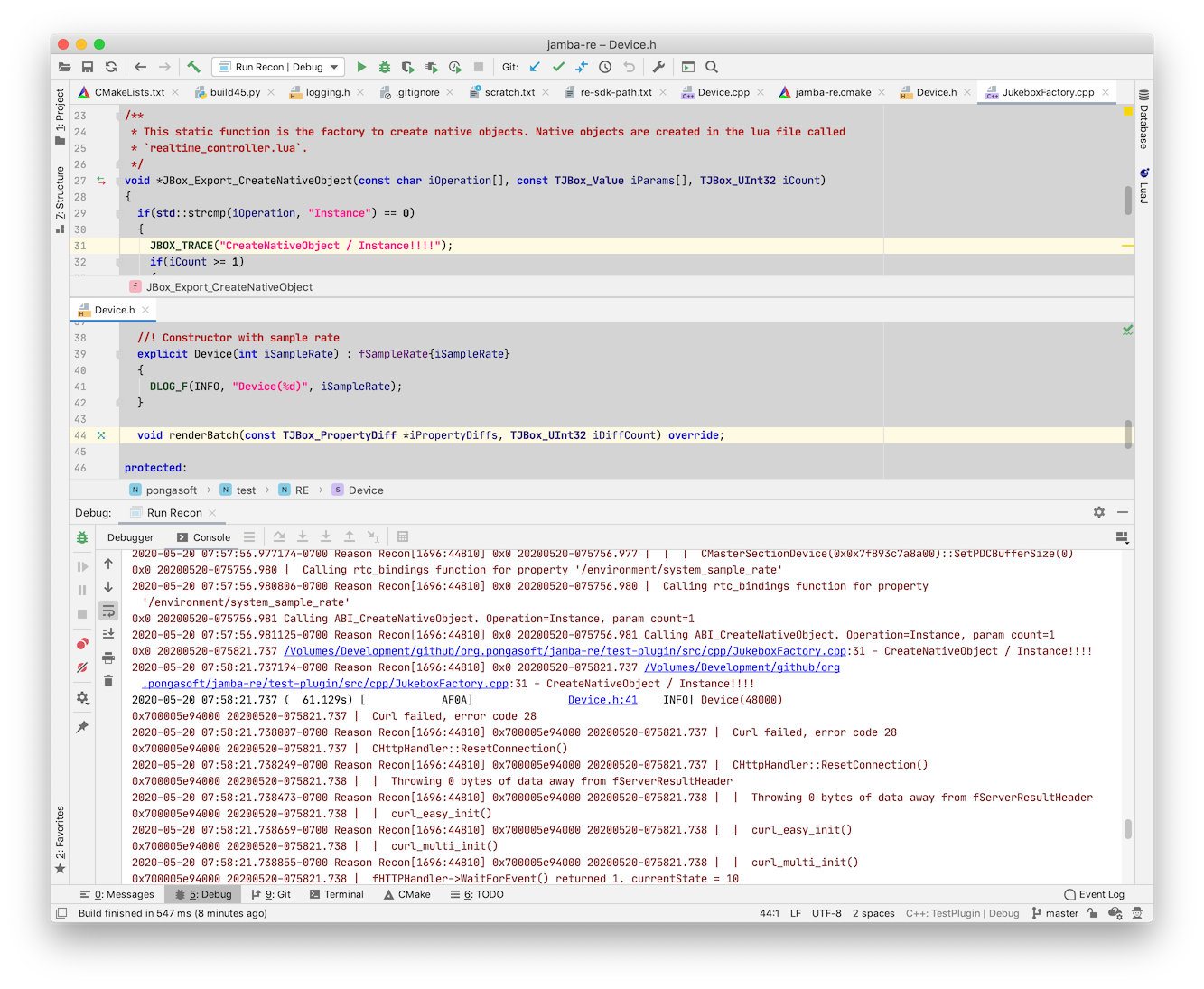Switch to the Debugger tab
The height and width of the screenshot is (989, 1204).
tap(131, 537)
